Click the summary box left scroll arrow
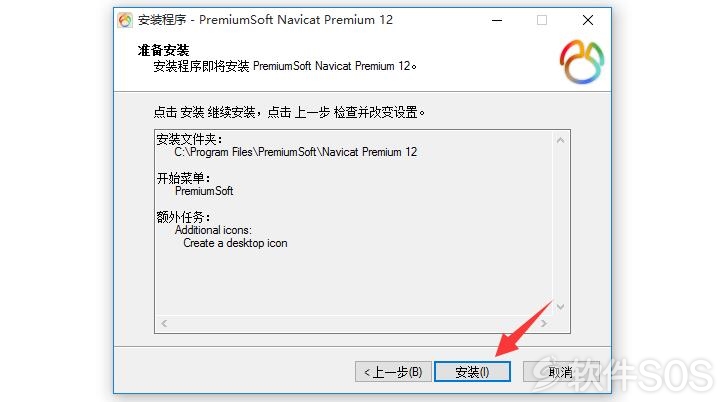This screenshot has height=402, width=726. pyautogui.click(x=164, y=323)
